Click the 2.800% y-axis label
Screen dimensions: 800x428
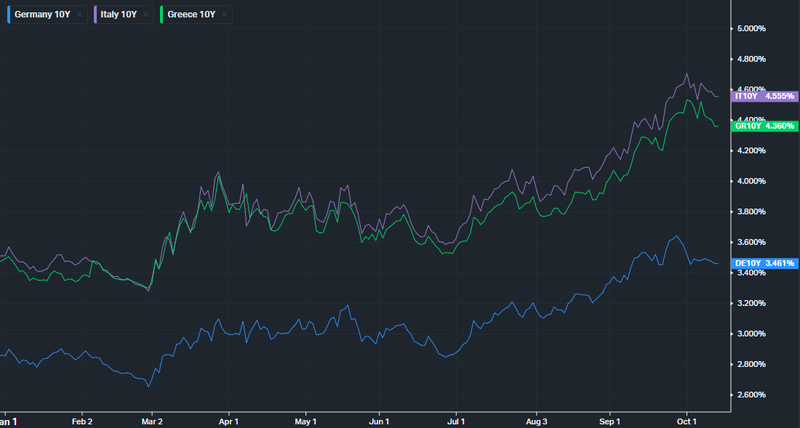(752, 364)
